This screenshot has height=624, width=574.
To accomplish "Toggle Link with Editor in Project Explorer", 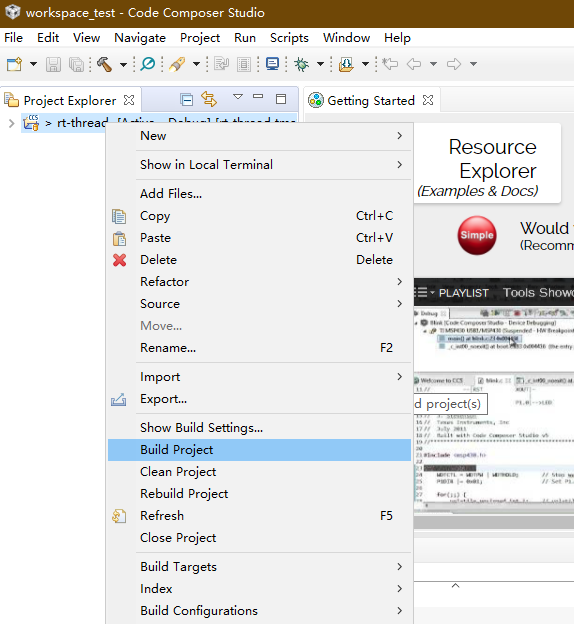I will tap(209, 99).
